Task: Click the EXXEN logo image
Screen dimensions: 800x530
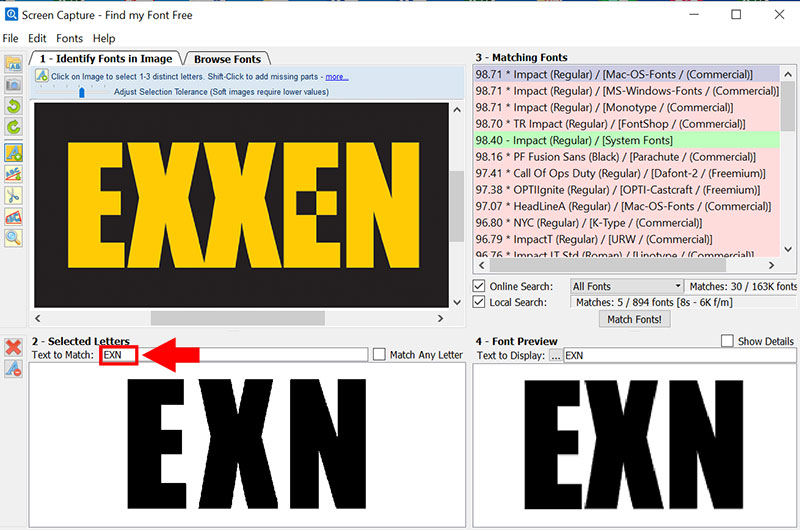Action: point(243,205)
